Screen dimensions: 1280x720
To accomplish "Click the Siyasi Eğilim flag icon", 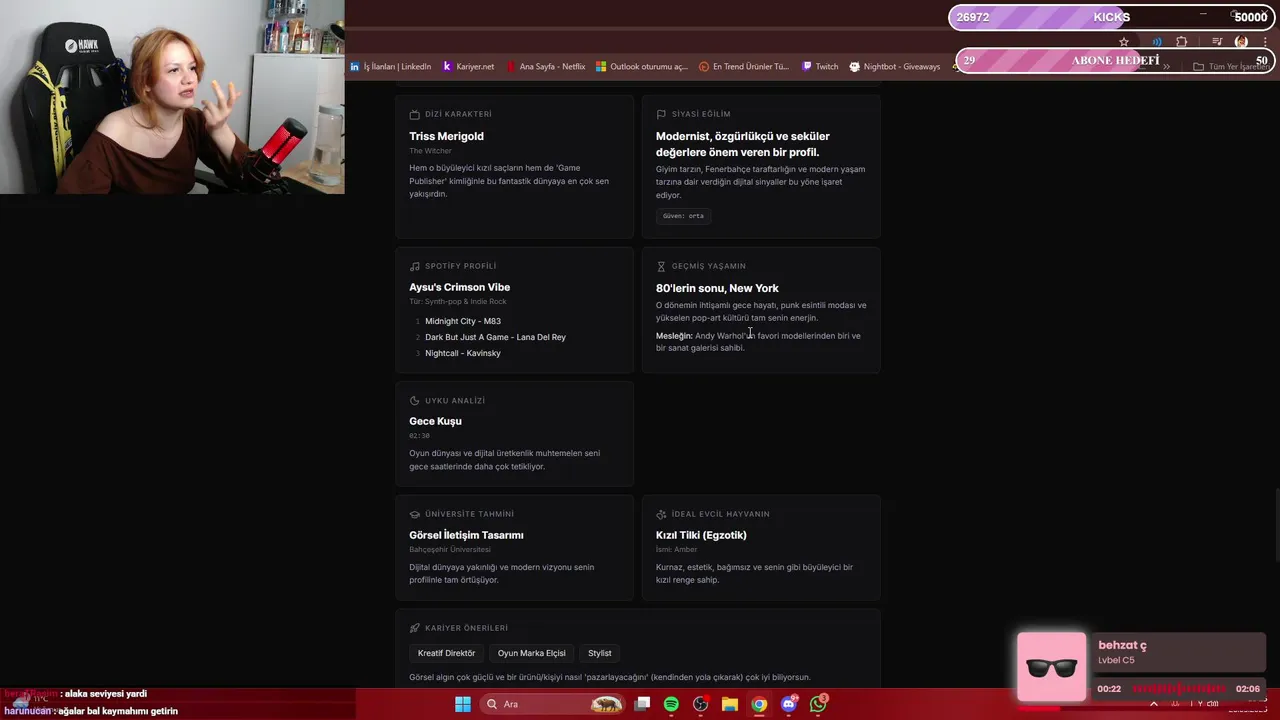I will [661, 114].
